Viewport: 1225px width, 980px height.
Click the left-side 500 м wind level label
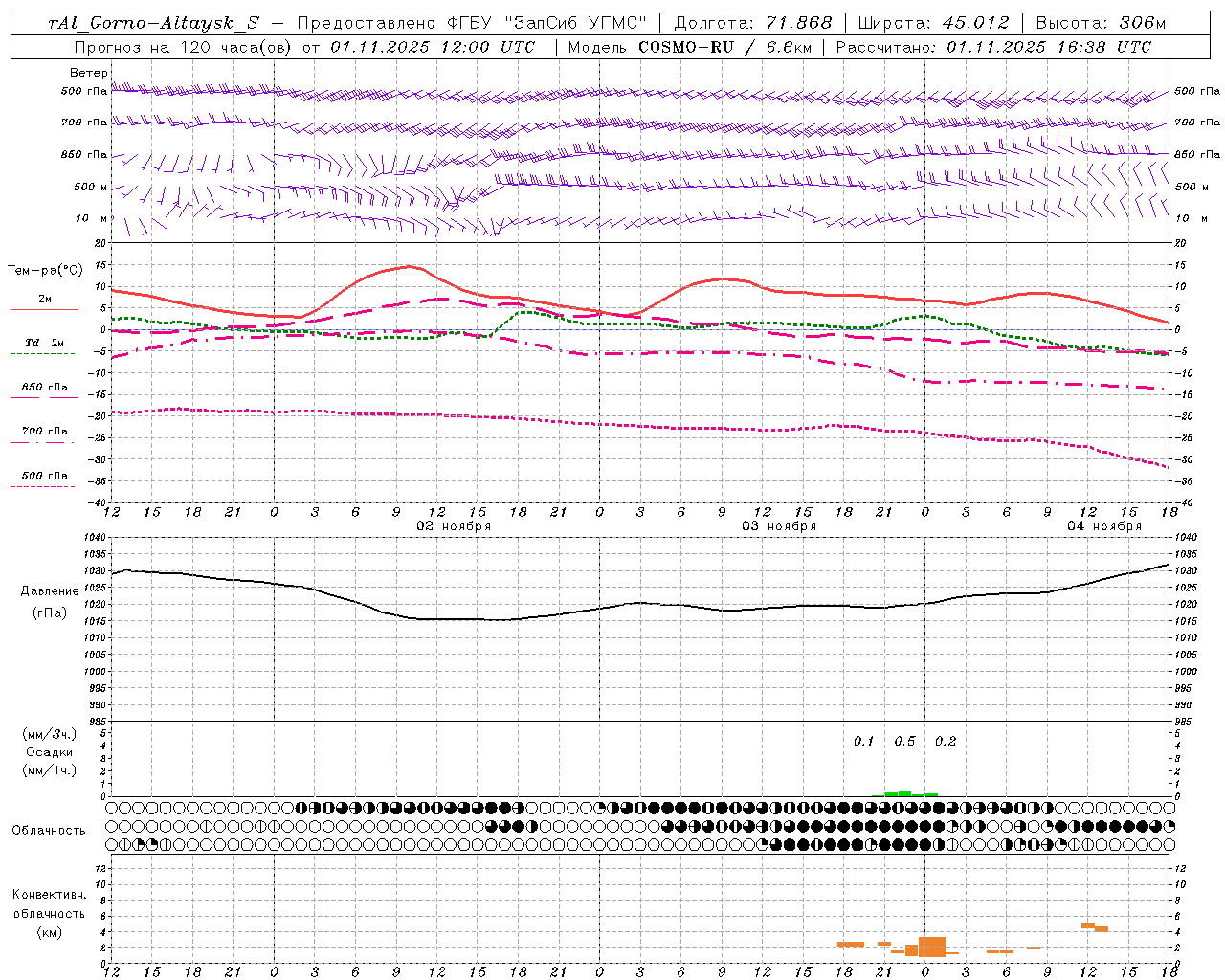(x=91, y=188)
